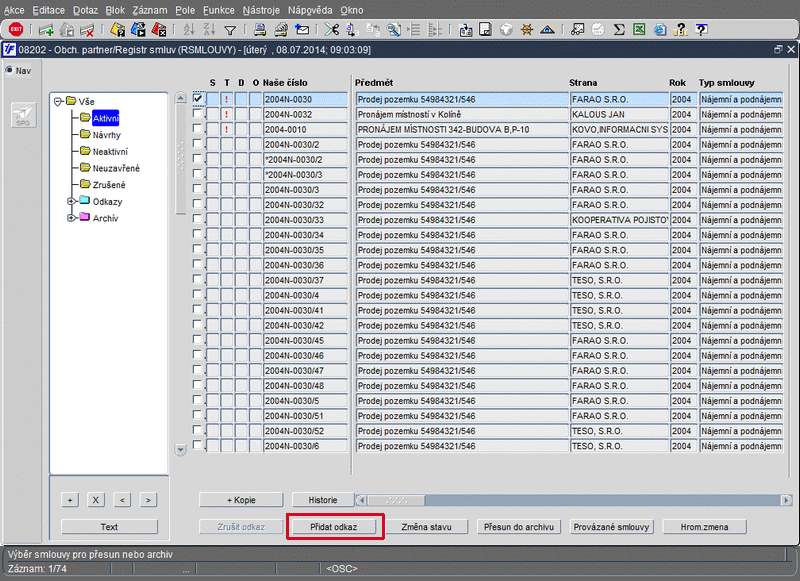Check the checkbox for row 2004-0010
This screenshot has width=800, height=581.
point(197,128)
